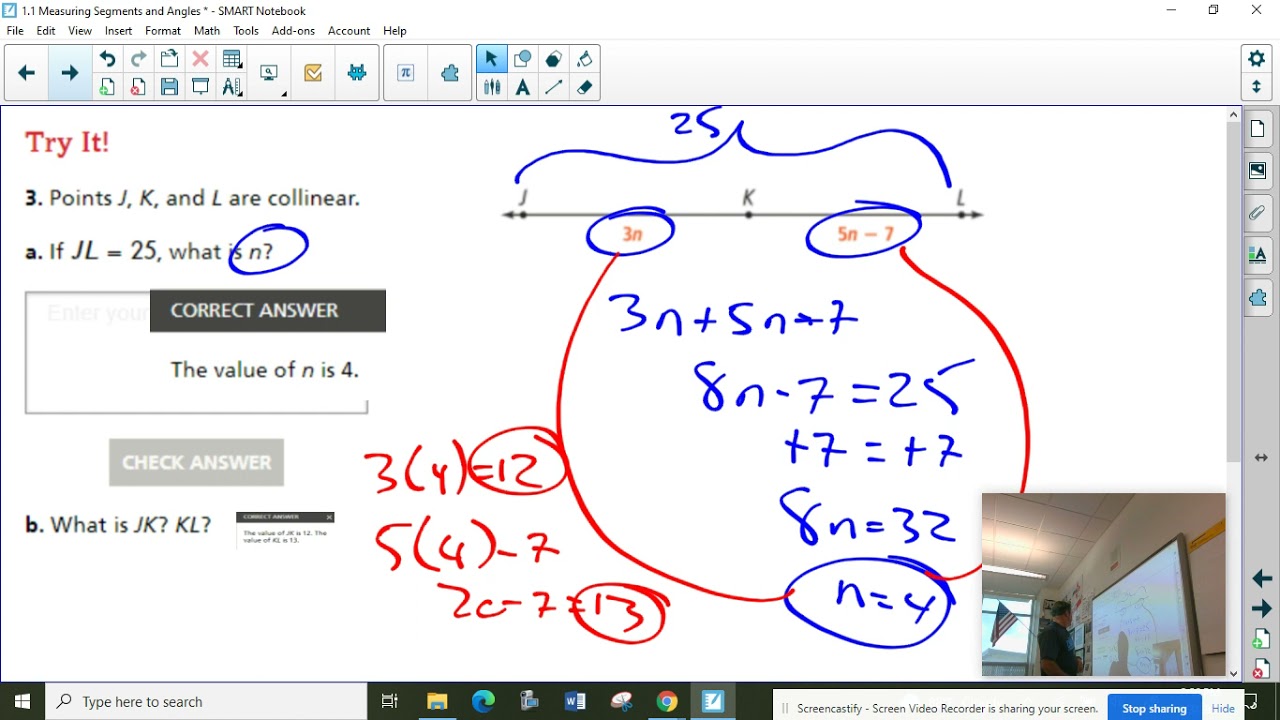Click the vertical scrollbar down arrow
Screen dimensions: 1280x720
pos(1233,674)
